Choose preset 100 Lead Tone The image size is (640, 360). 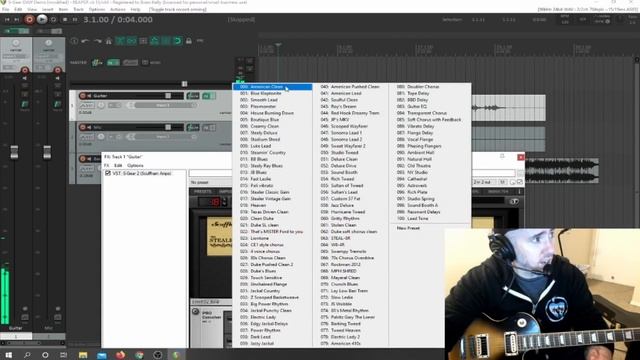pyautogui.click(x=430, y=219)
